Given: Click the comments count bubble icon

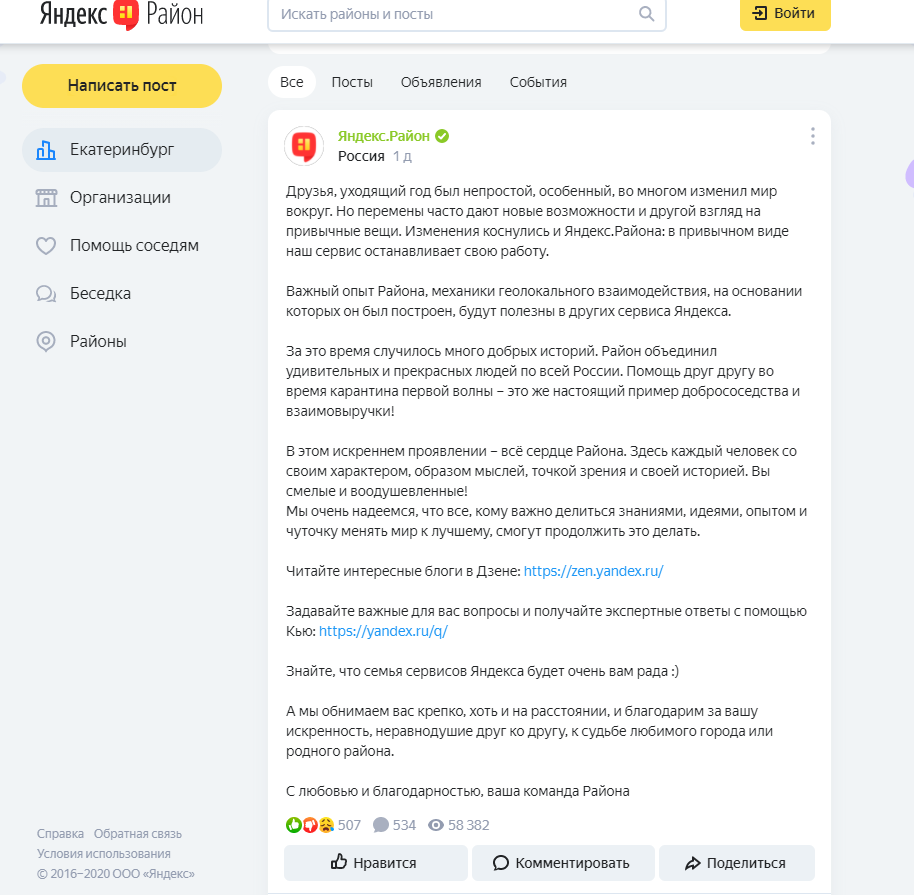Looking at the screenshot, I should (x=381, y=825).
